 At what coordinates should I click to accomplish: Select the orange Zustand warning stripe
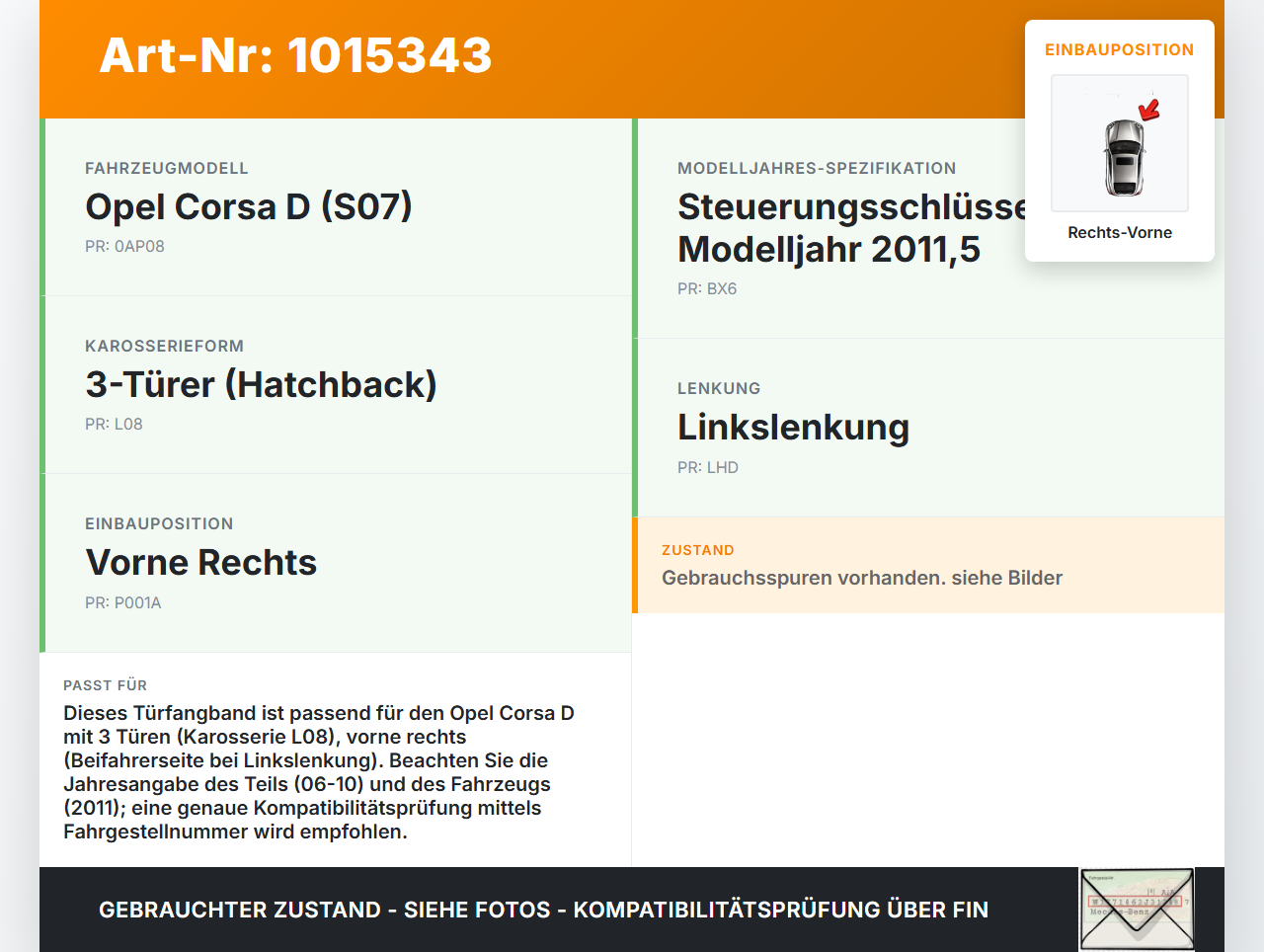tap(636, 565)
